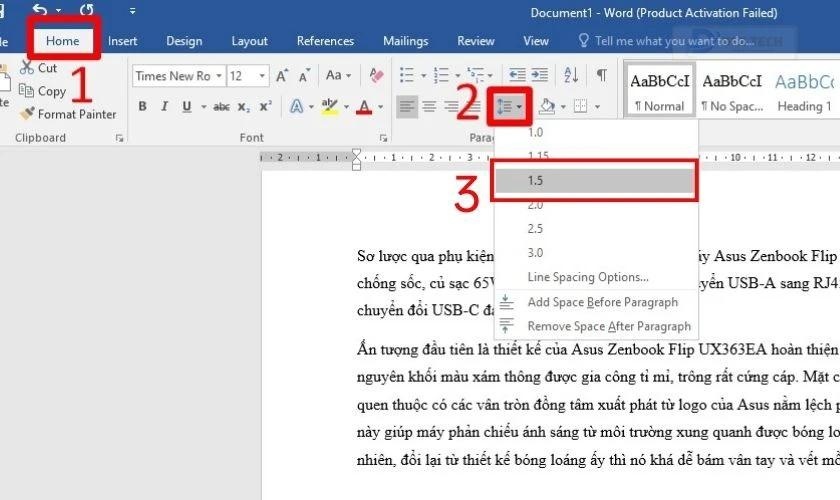Copy the selection to clipboard
Image resolution: width=840 pixels, height=500 pixels.
click(x=42, y=91)
